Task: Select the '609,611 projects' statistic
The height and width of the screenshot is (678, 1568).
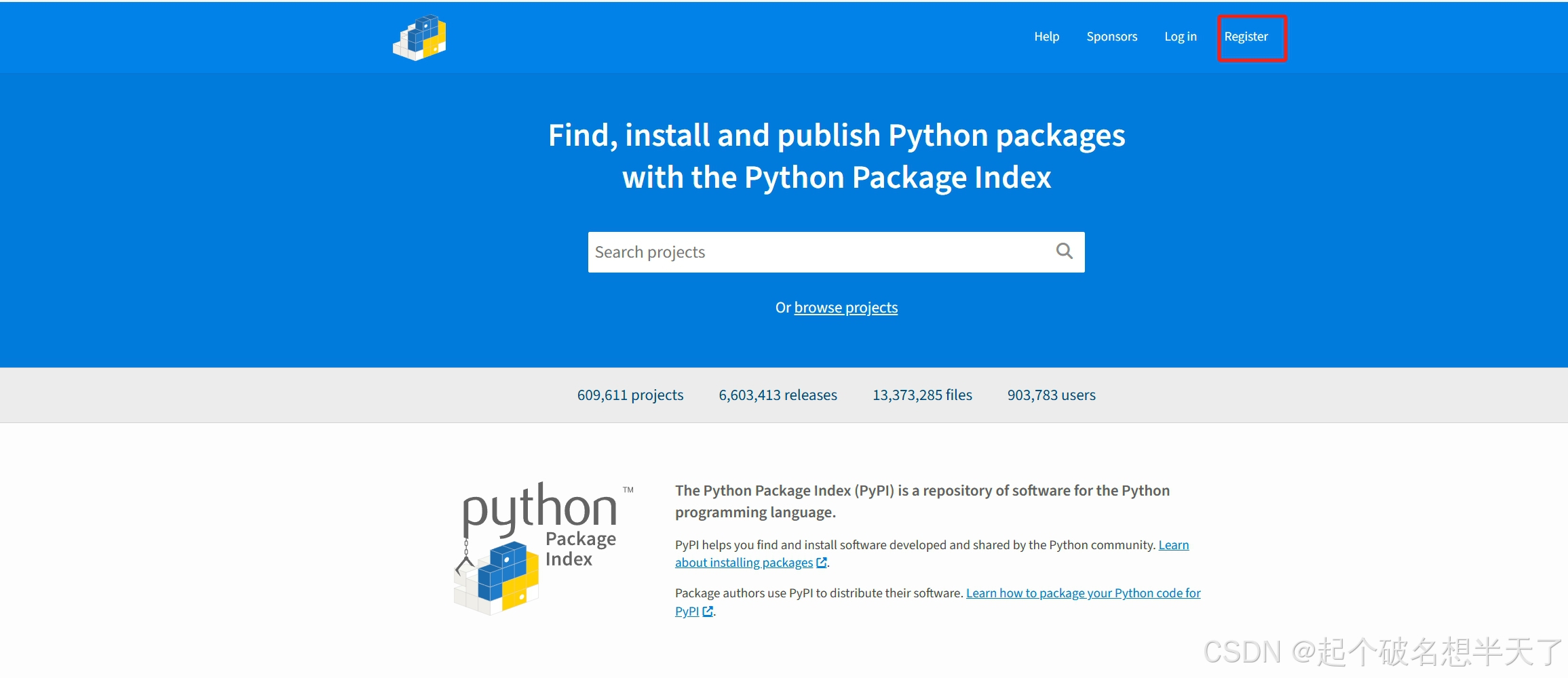Action: (x=630, y=395)
